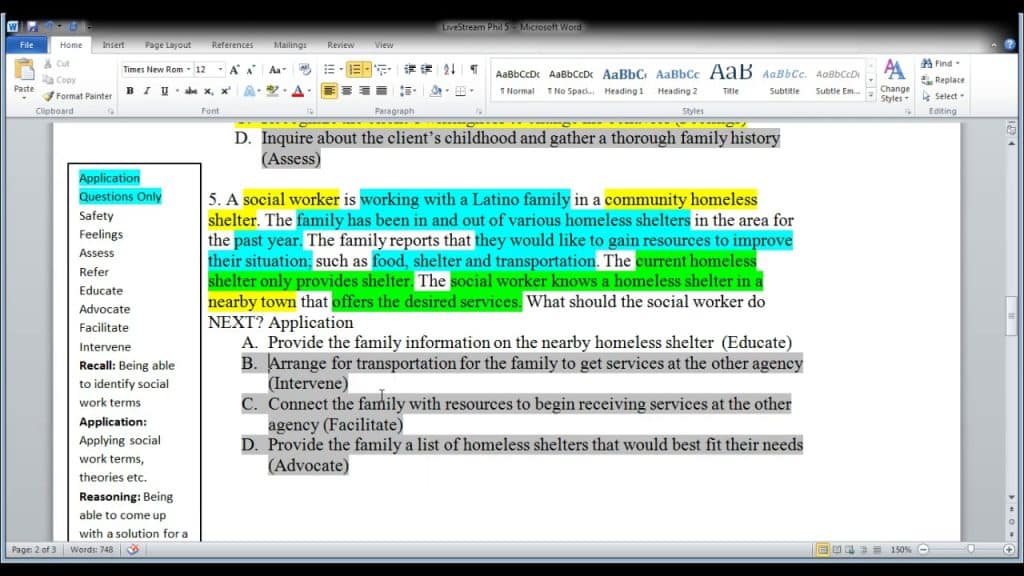Apply shading color to paragraph

436,91
